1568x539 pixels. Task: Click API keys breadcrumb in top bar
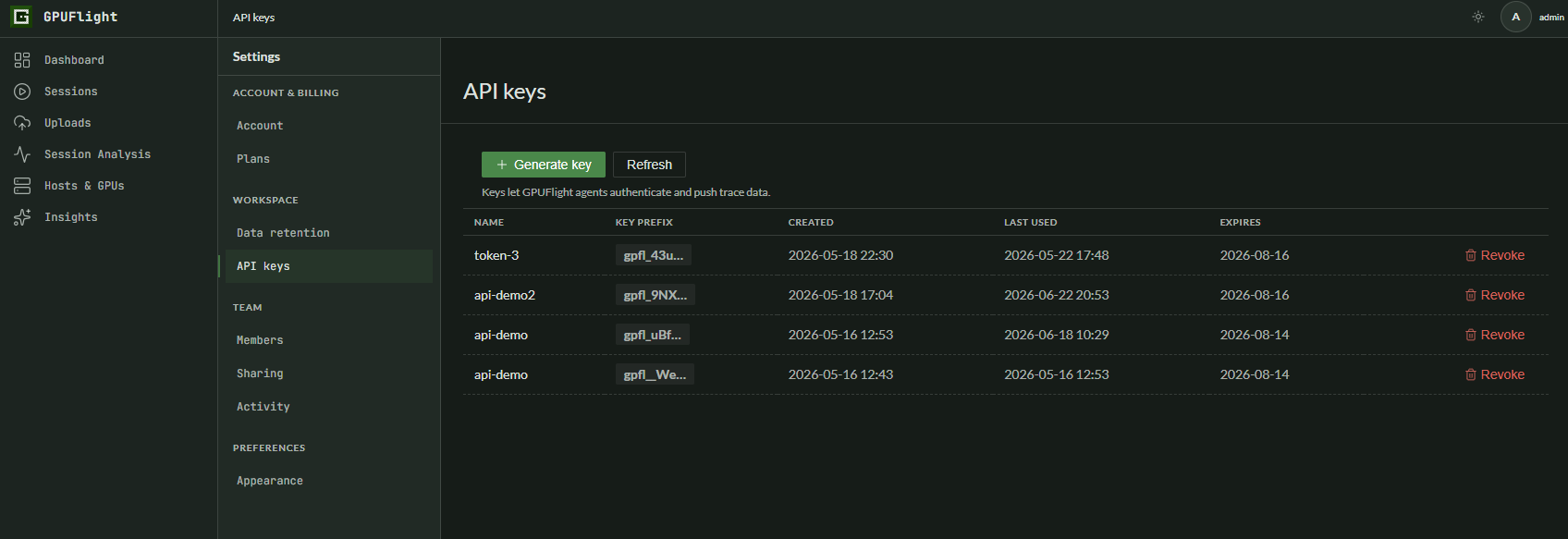[x=253, y=18]
